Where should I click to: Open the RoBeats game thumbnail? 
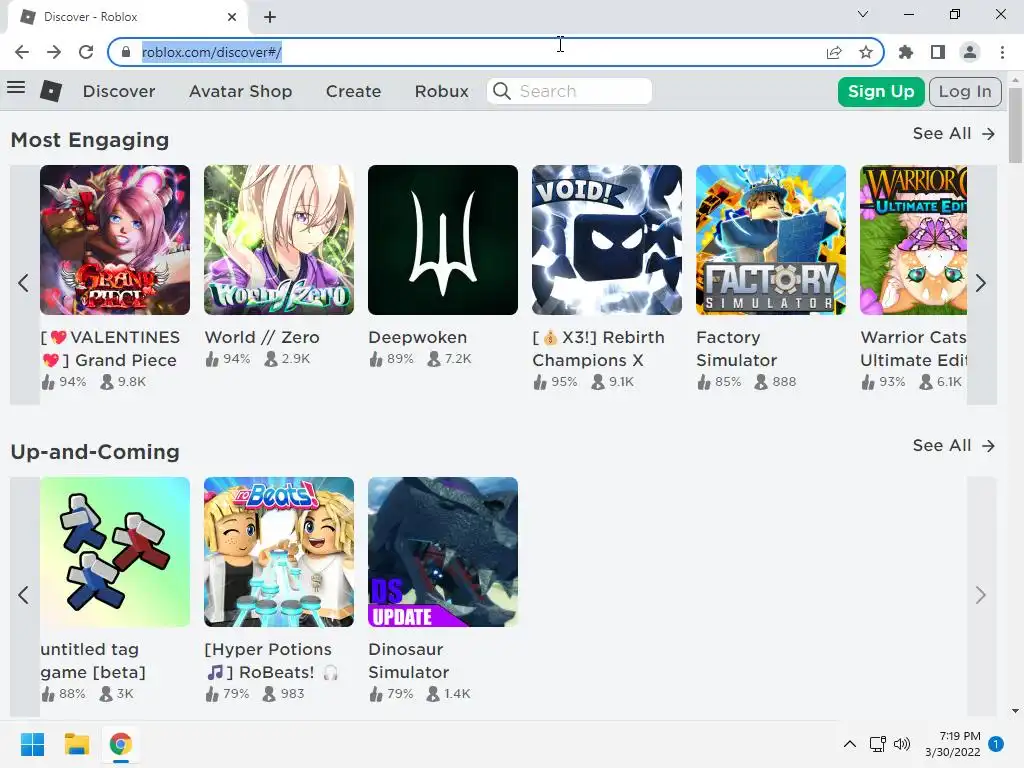279,552
